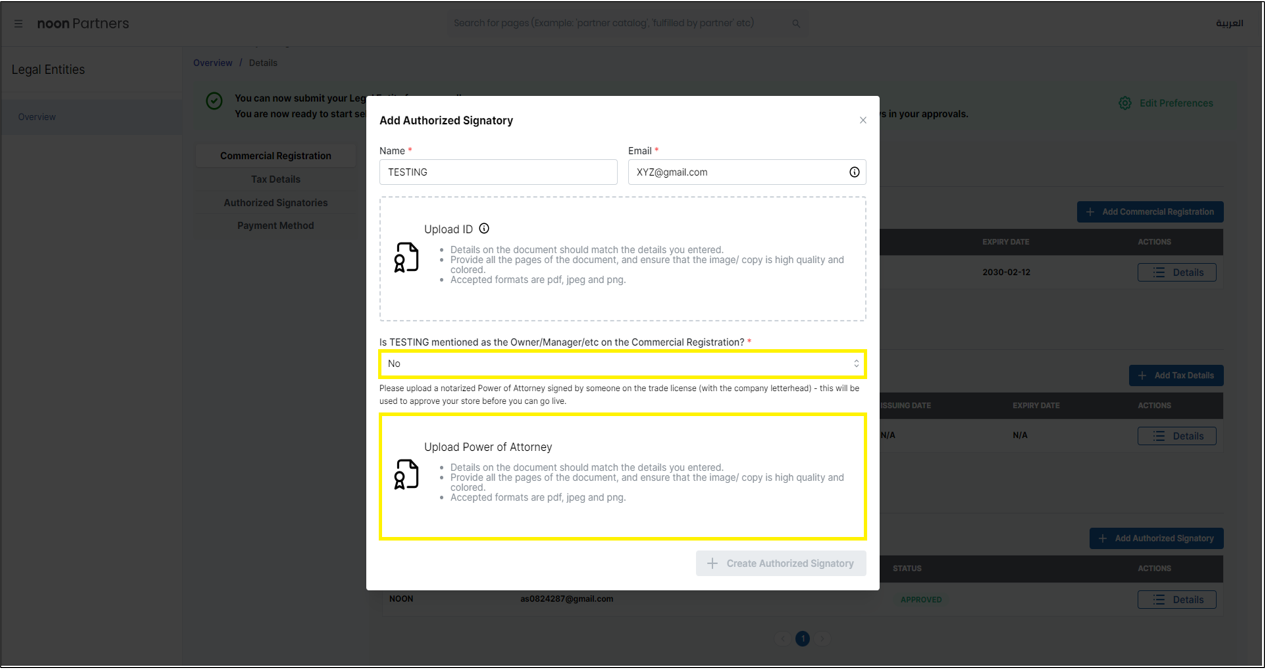Screen dimensions: 1265x670
Task: Click inside the Name input field
Action: click(x=497, y=171)
